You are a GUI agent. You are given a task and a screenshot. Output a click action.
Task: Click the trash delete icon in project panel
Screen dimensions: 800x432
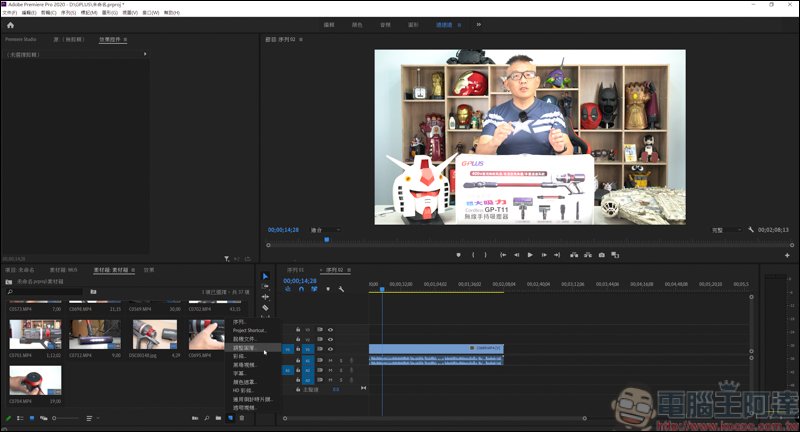pyautogui.click(x=242, y=418)
